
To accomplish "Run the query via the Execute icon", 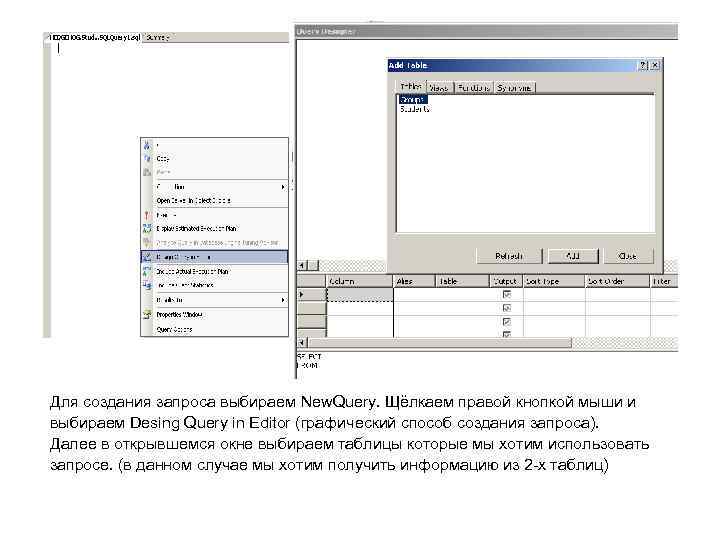I will pyautogui.click(x=147, y=215).
